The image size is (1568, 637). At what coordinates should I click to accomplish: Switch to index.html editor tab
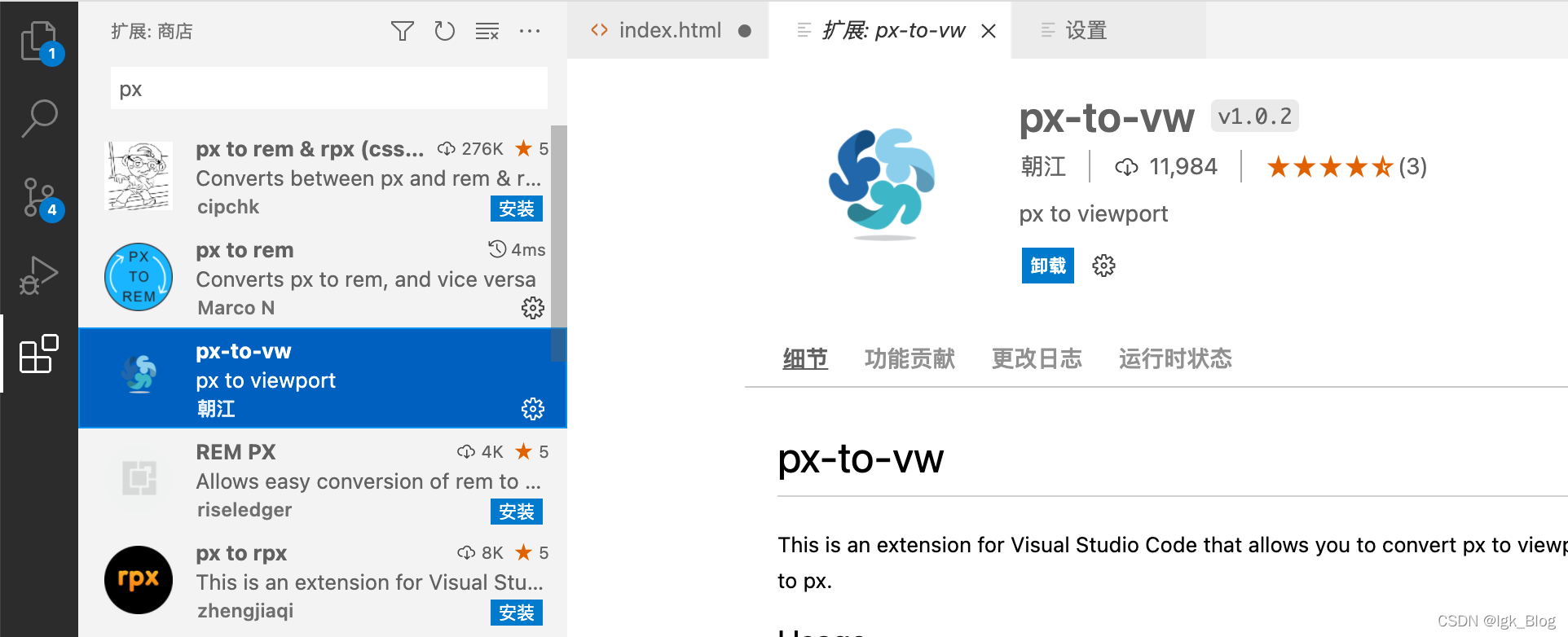coord(668,30)
